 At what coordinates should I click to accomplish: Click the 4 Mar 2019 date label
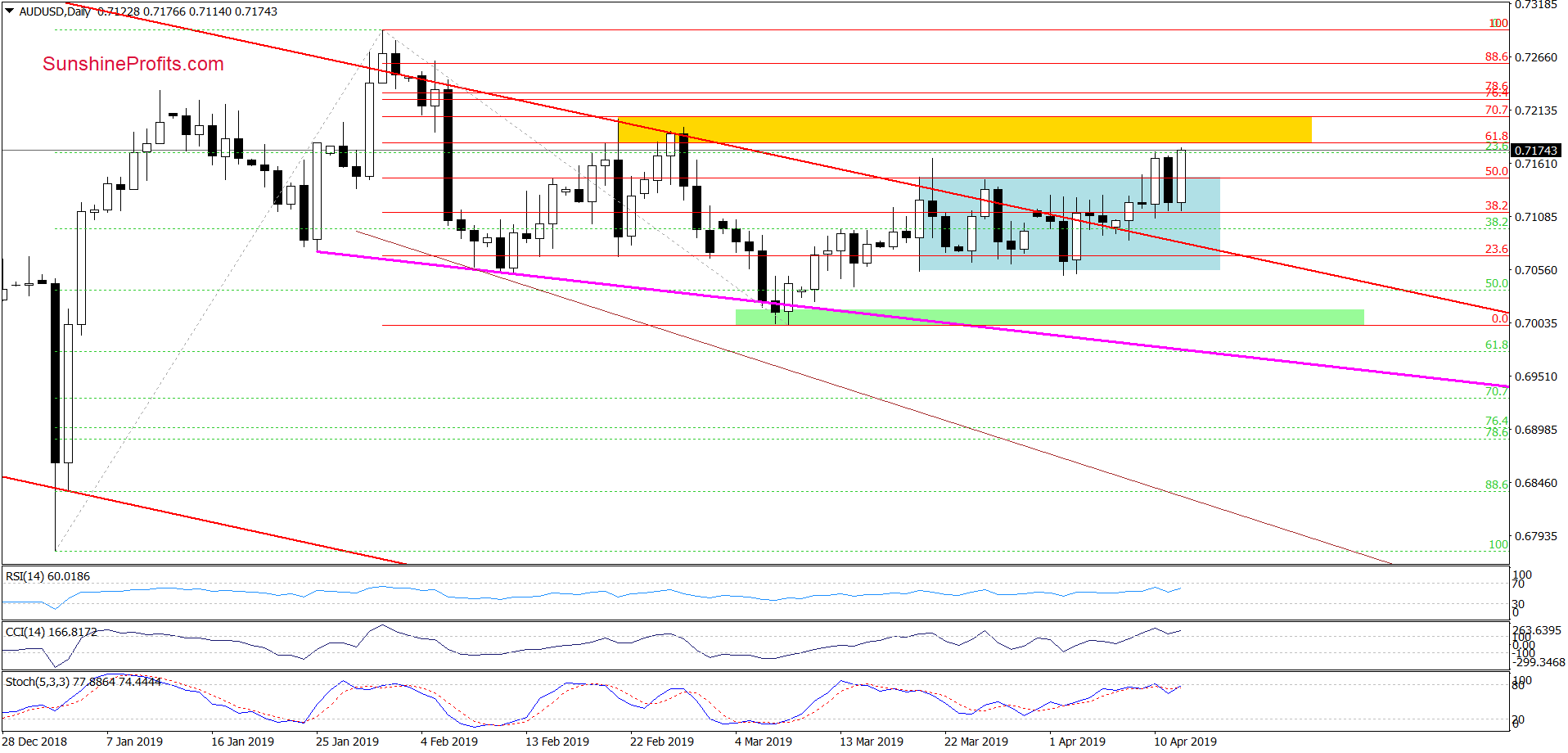tap(764, 742)
